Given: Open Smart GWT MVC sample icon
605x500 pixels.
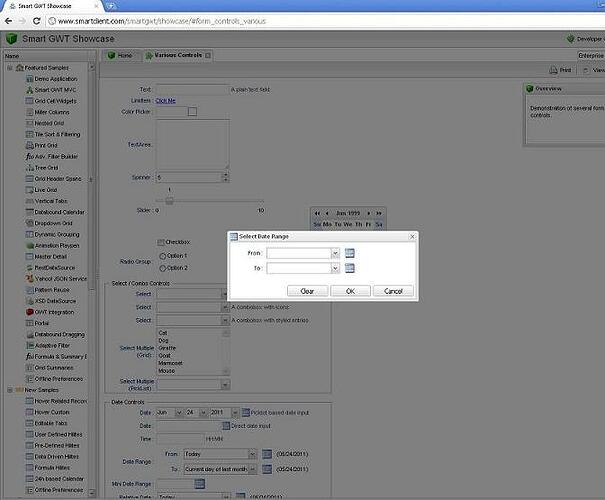Looking at the screenshot, I should [29, 90].
